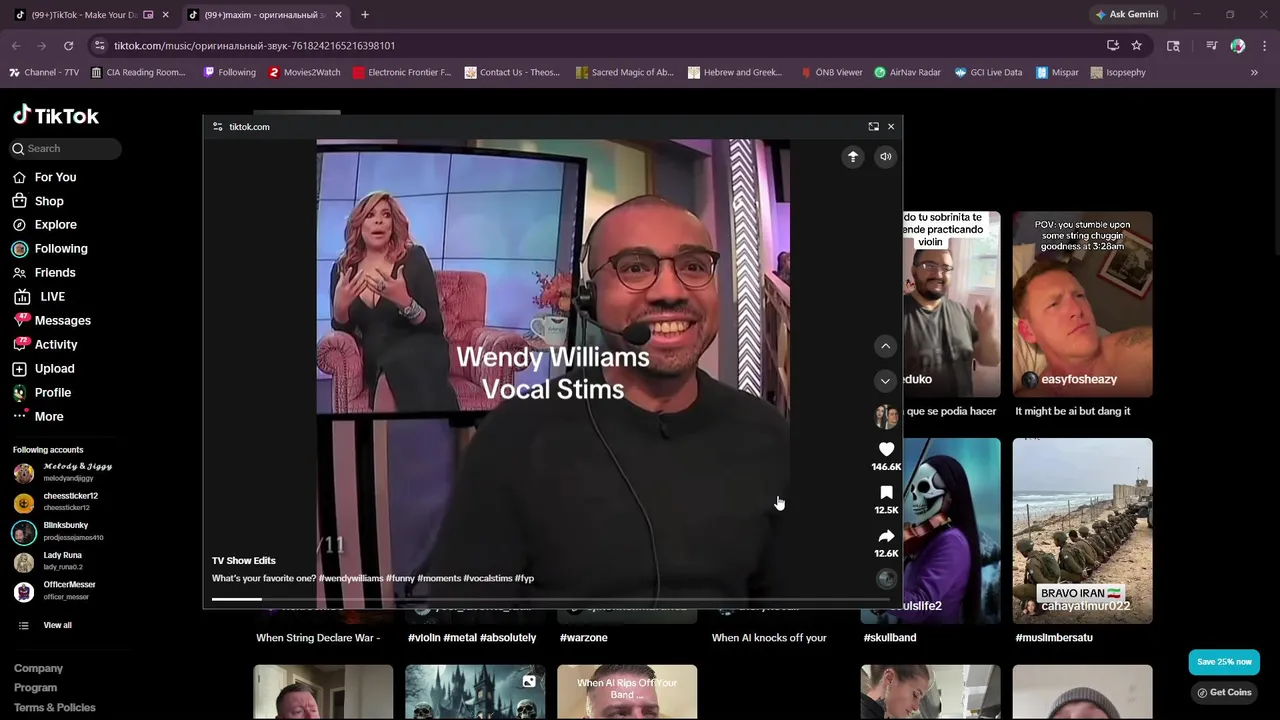Go to next video with down chevron
Viewport: 1280px width, 720px height.
tap(885, 381)
